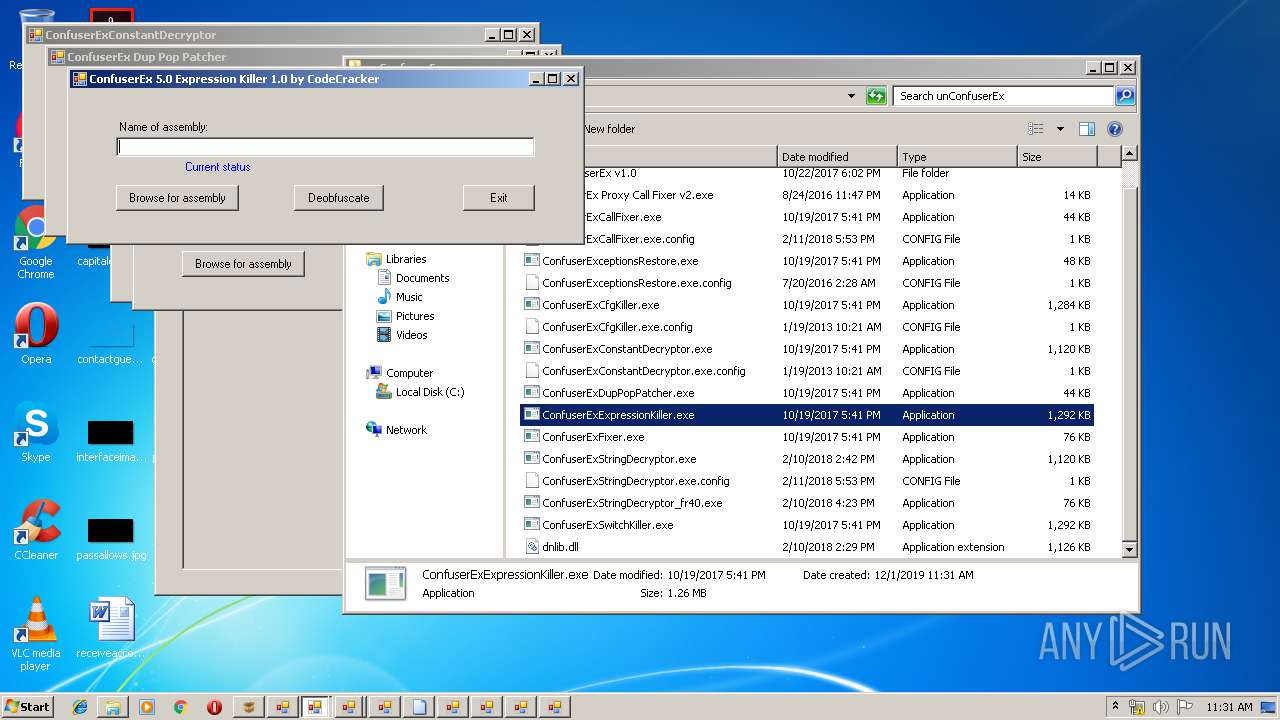Select ConfuserExCfgKiller.exe.config file
The image size is (1280, 720).
coord(617,327)
